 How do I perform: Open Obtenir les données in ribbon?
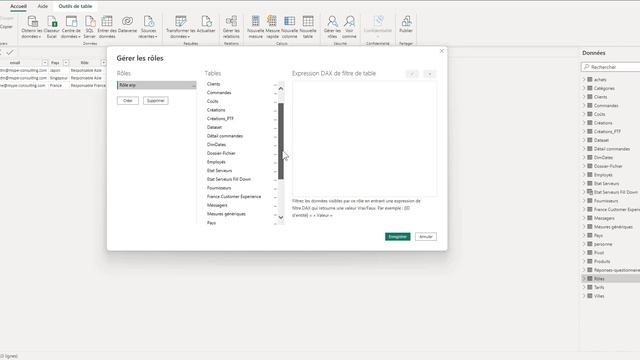32,27
